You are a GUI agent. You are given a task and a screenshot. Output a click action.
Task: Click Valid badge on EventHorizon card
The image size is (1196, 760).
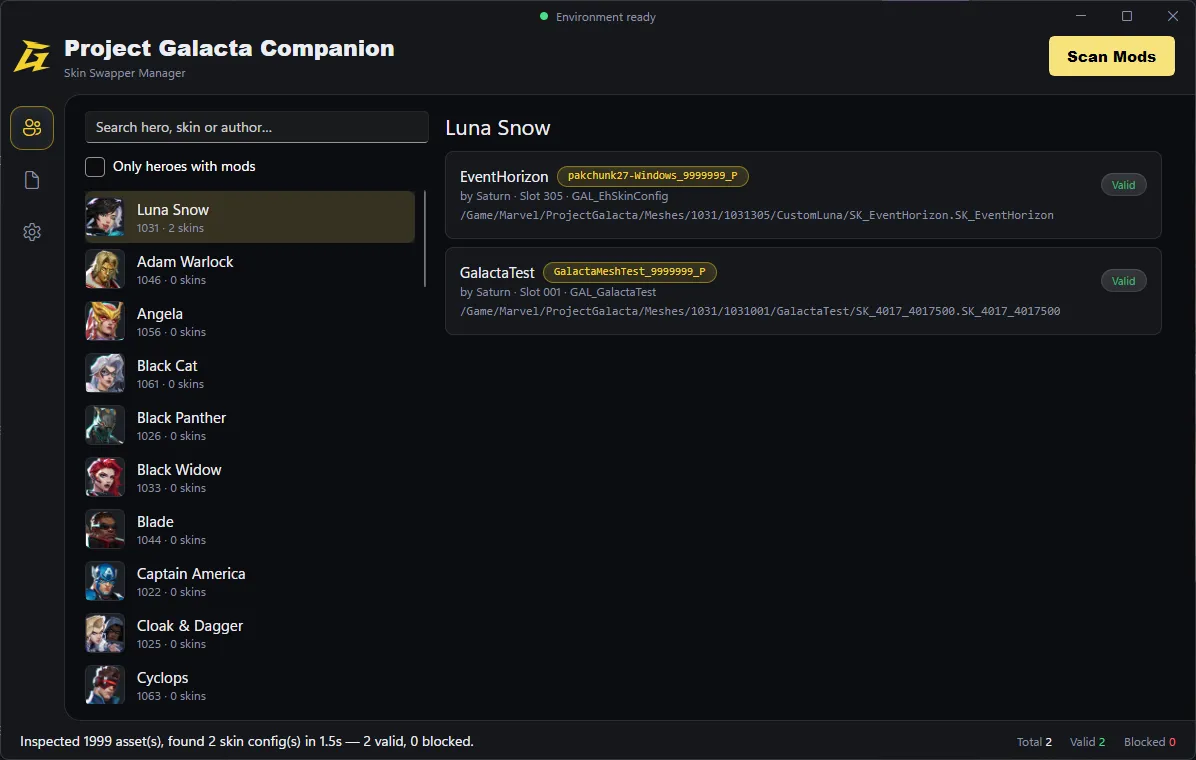(1124, 185)
